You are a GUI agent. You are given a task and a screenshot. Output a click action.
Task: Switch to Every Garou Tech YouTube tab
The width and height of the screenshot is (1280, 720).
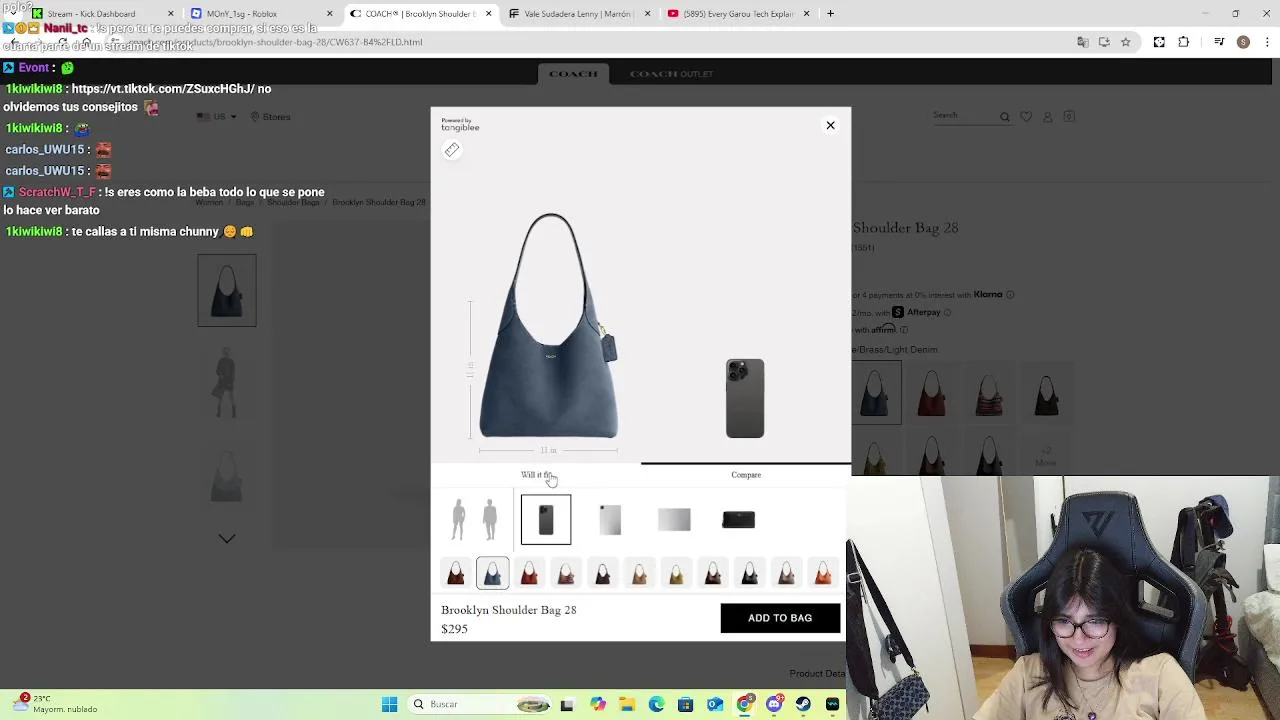point(737,14)
